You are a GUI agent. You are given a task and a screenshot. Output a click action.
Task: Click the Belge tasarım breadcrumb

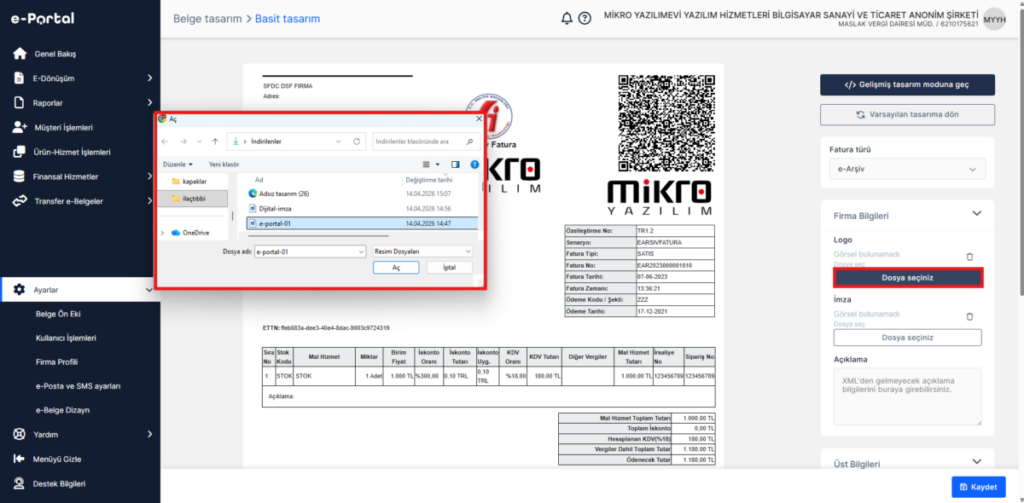point(206,19)
